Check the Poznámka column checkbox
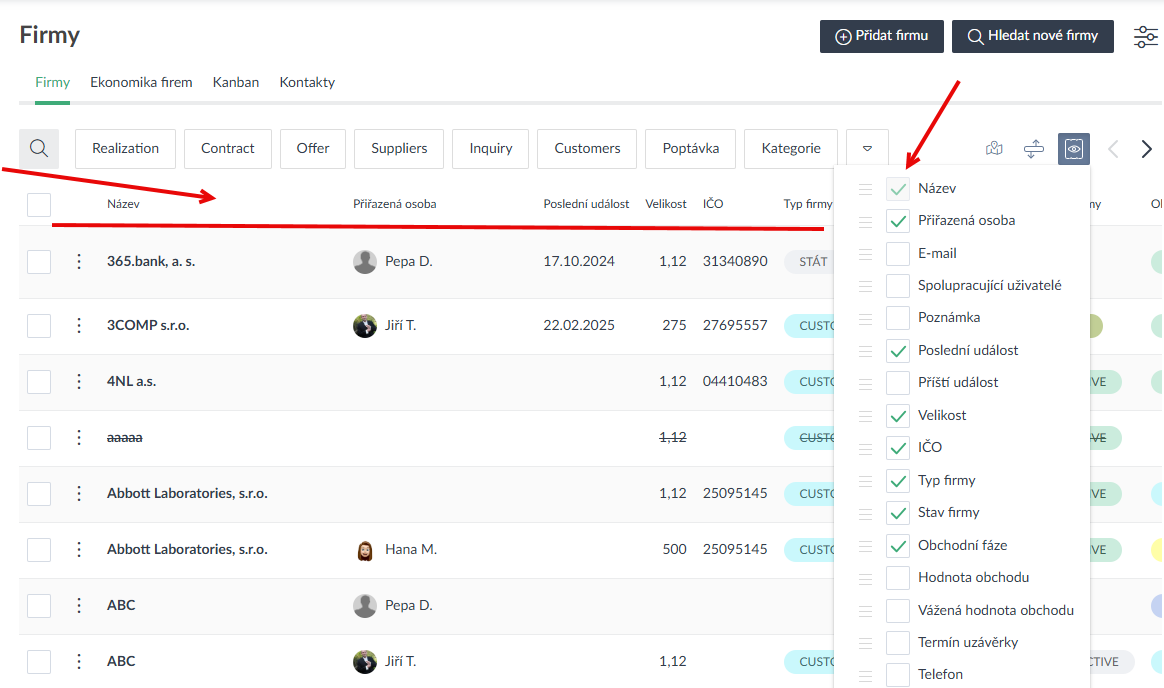 [x=898, y=318]
